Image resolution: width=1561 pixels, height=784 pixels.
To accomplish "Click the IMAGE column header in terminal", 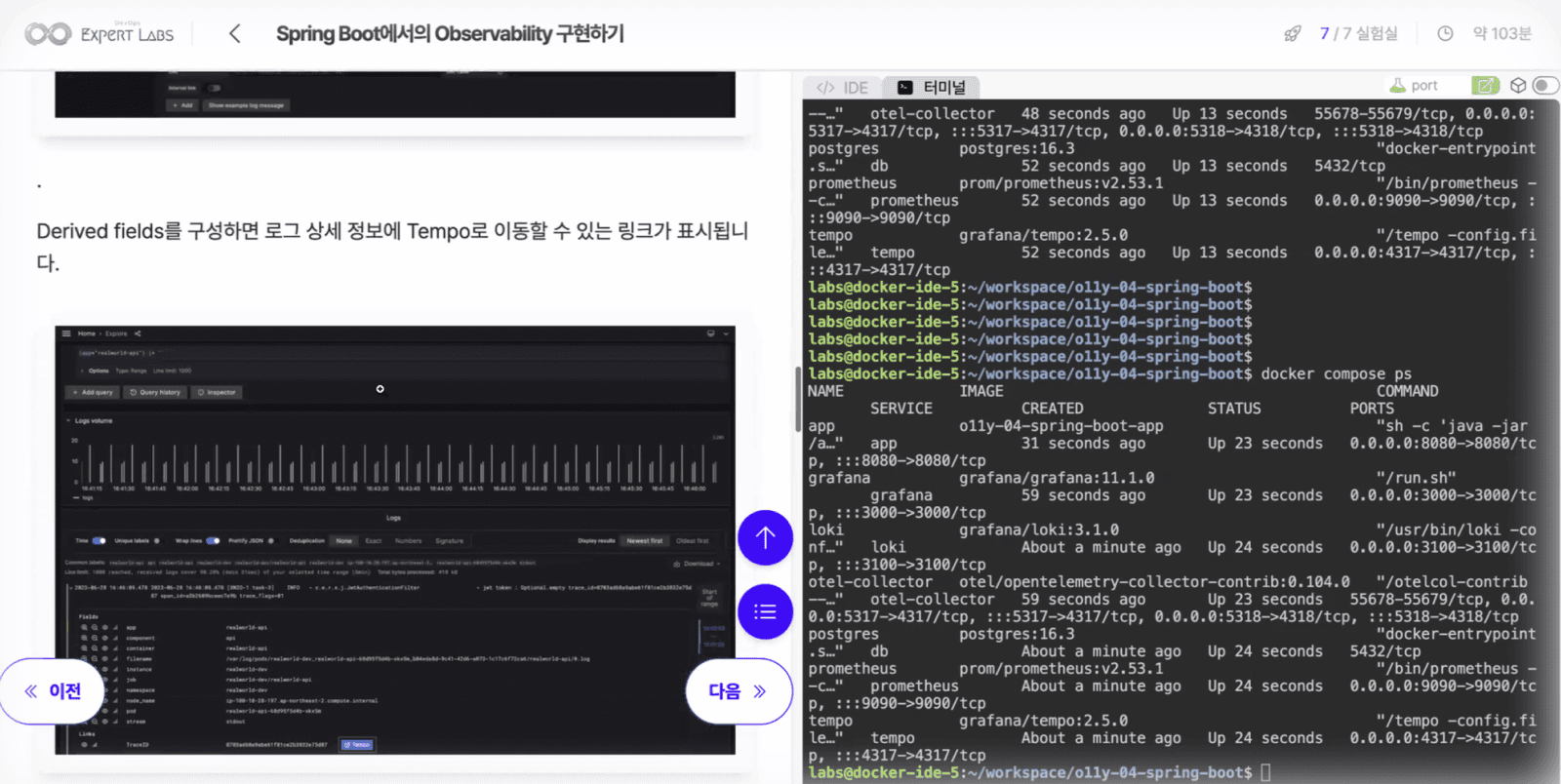I will click(x=981, y=391).
